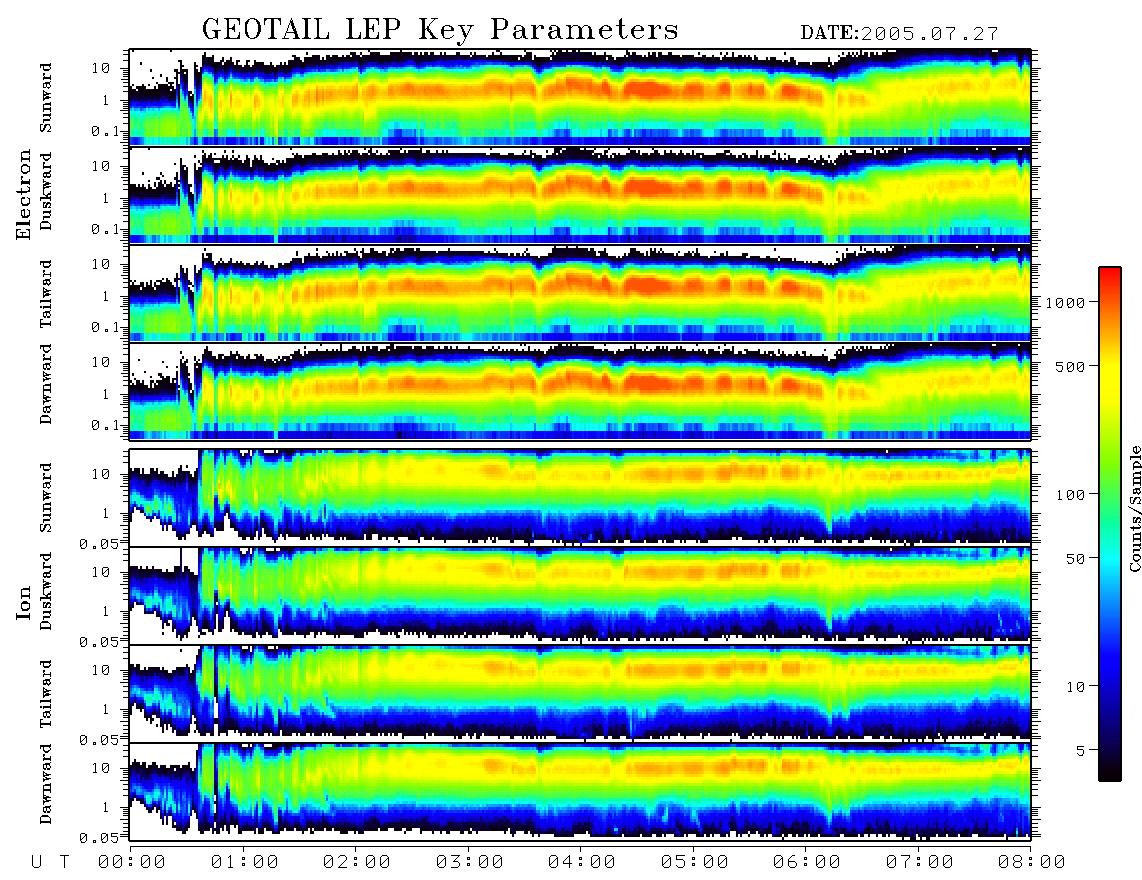Select the Ion "Tailward" panel label

46,693
